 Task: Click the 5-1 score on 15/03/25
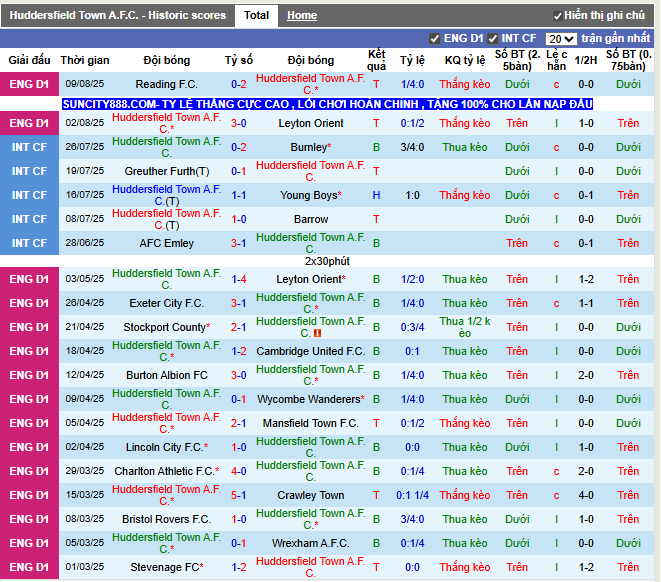(239, 496)
